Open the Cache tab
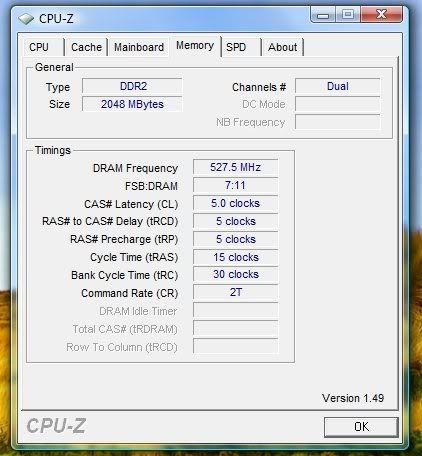 coord(86,47)
